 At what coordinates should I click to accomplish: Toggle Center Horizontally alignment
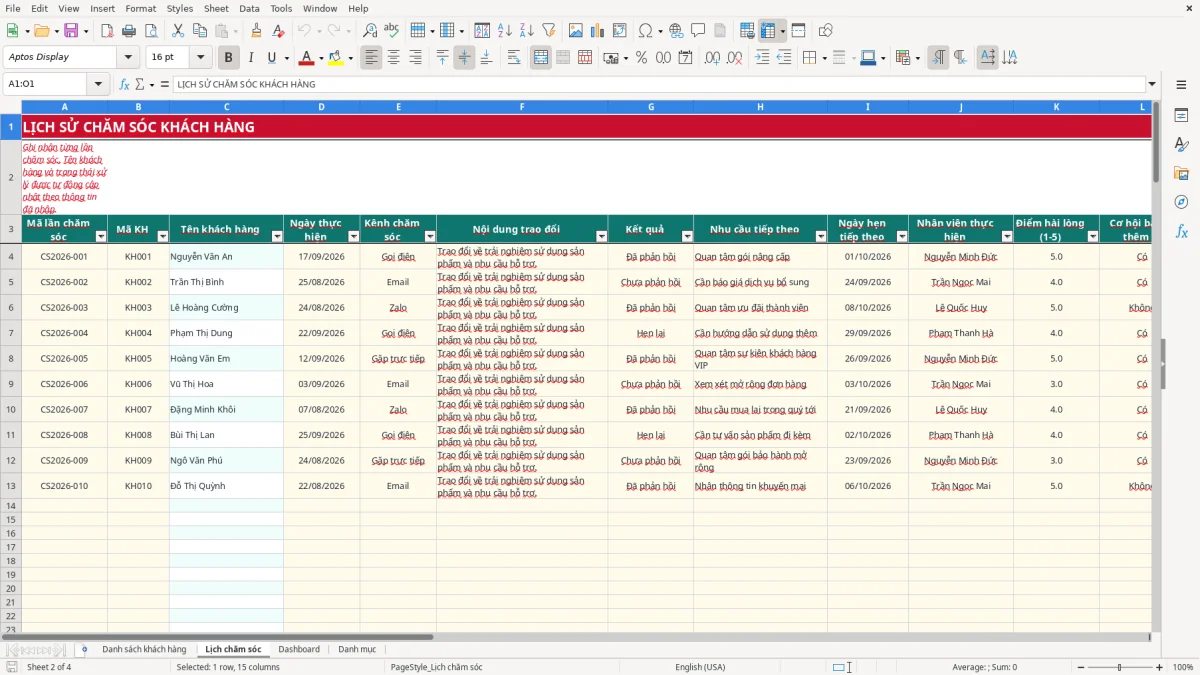393,58
